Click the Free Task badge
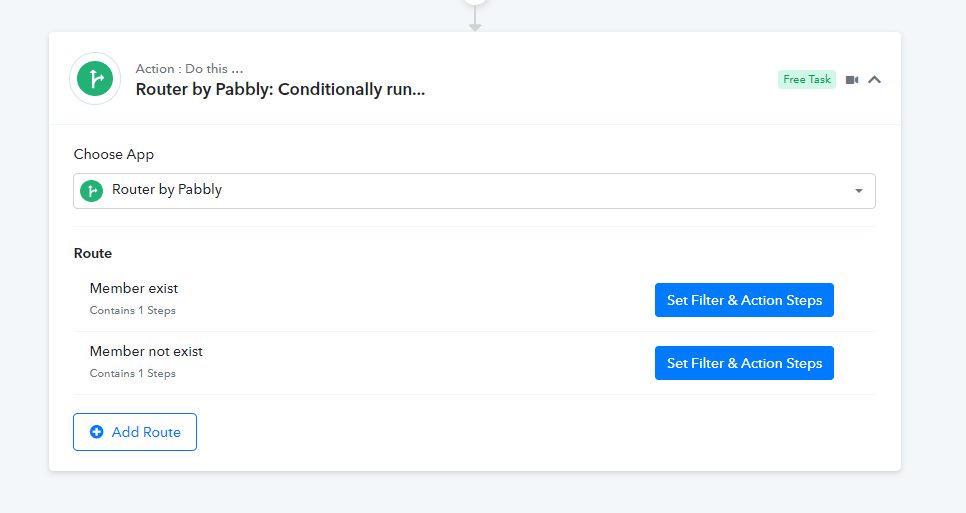Screen dimensions: 966x513 (806, 79)
